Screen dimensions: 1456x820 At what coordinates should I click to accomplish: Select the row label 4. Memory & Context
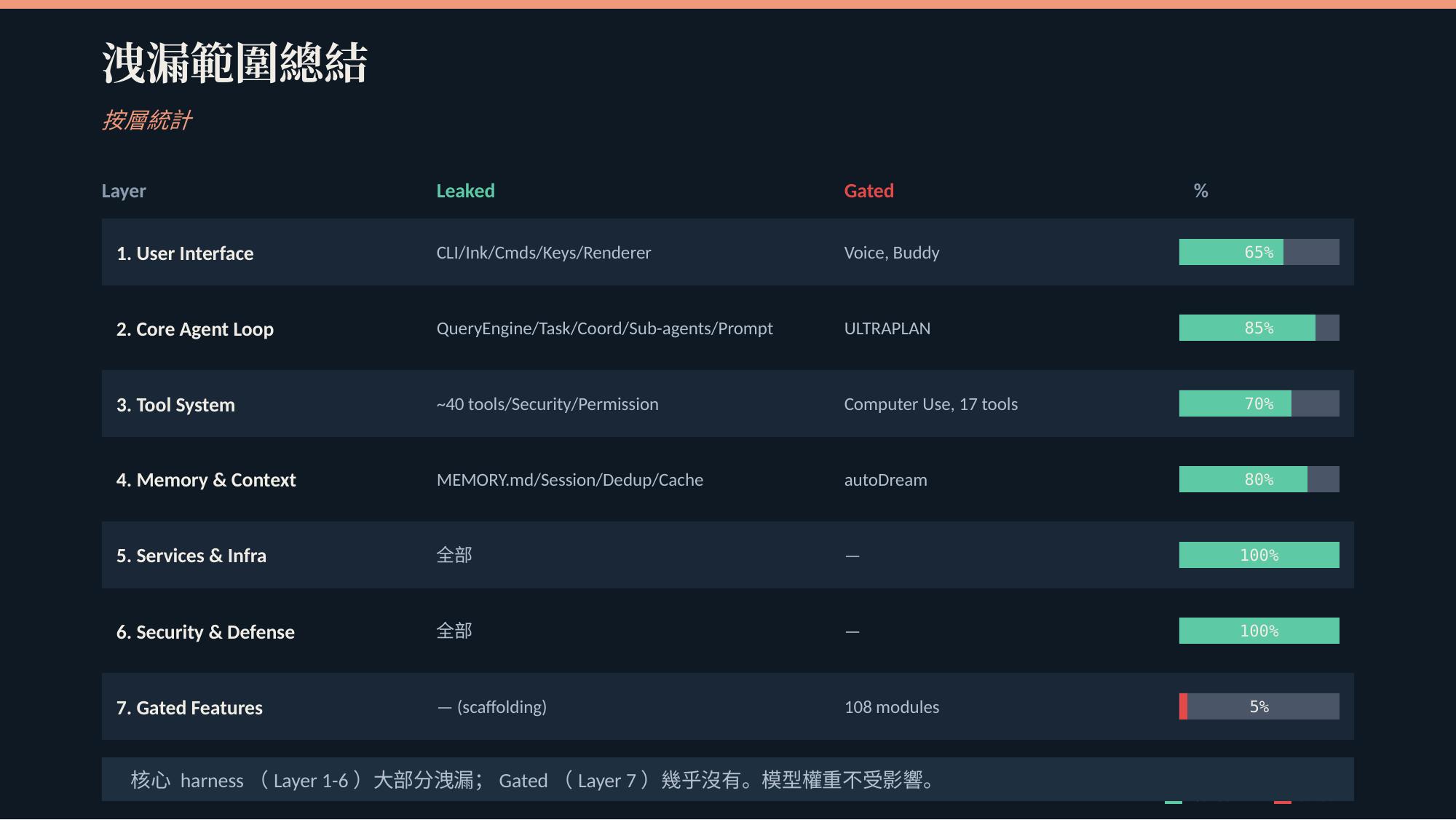(206, 480)
